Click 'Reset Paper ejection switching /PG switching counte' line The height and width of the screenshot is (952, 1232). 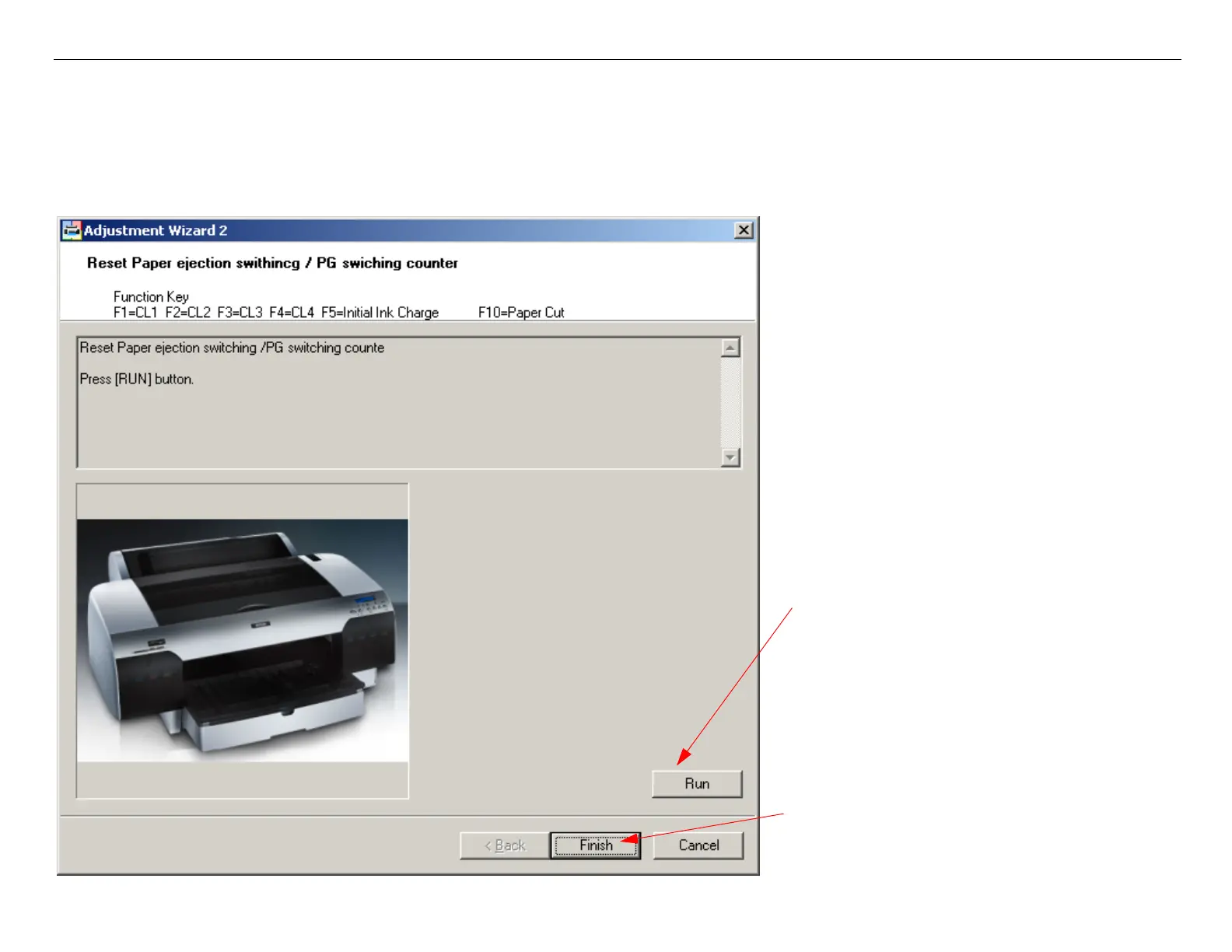tap(232, 348)
